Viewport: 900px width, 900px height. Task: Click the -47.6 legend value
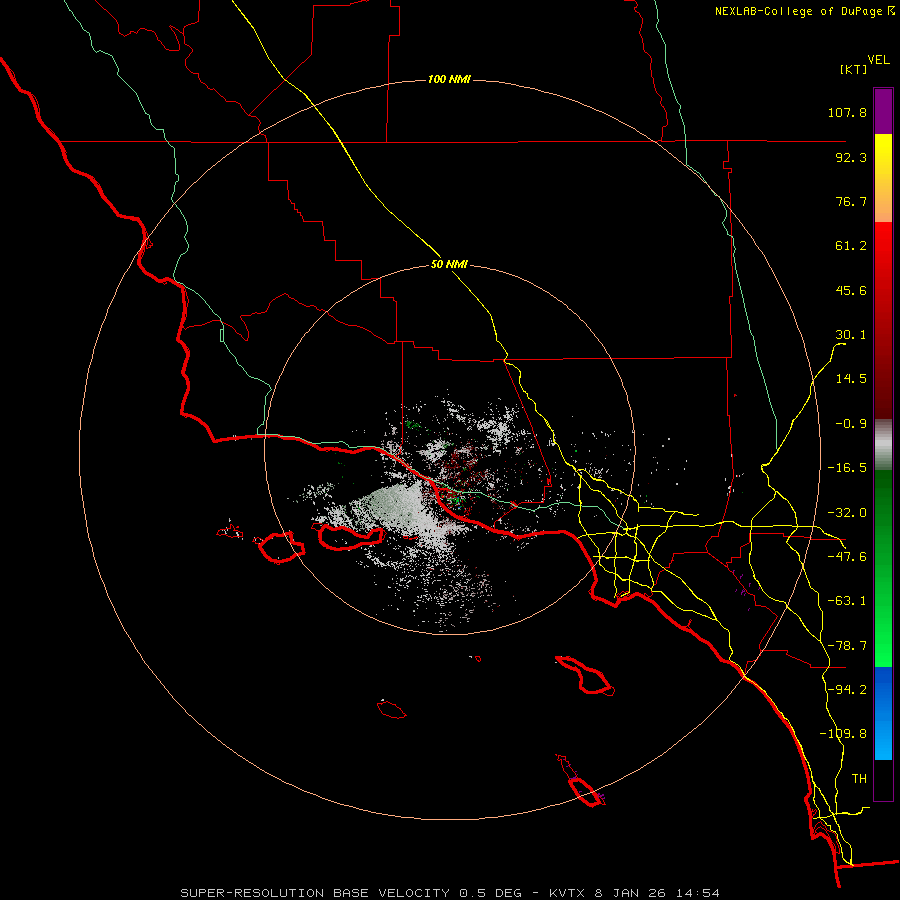click(847, 557)
